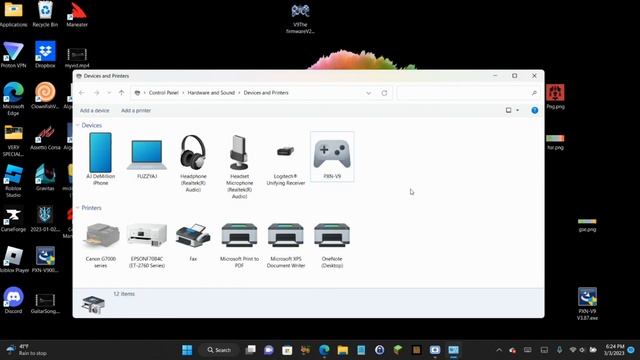Select Microsoft Print to PDF printer
Image resolution: width=640 pixels, height=360 pixels.
click(x=239, y=245)
